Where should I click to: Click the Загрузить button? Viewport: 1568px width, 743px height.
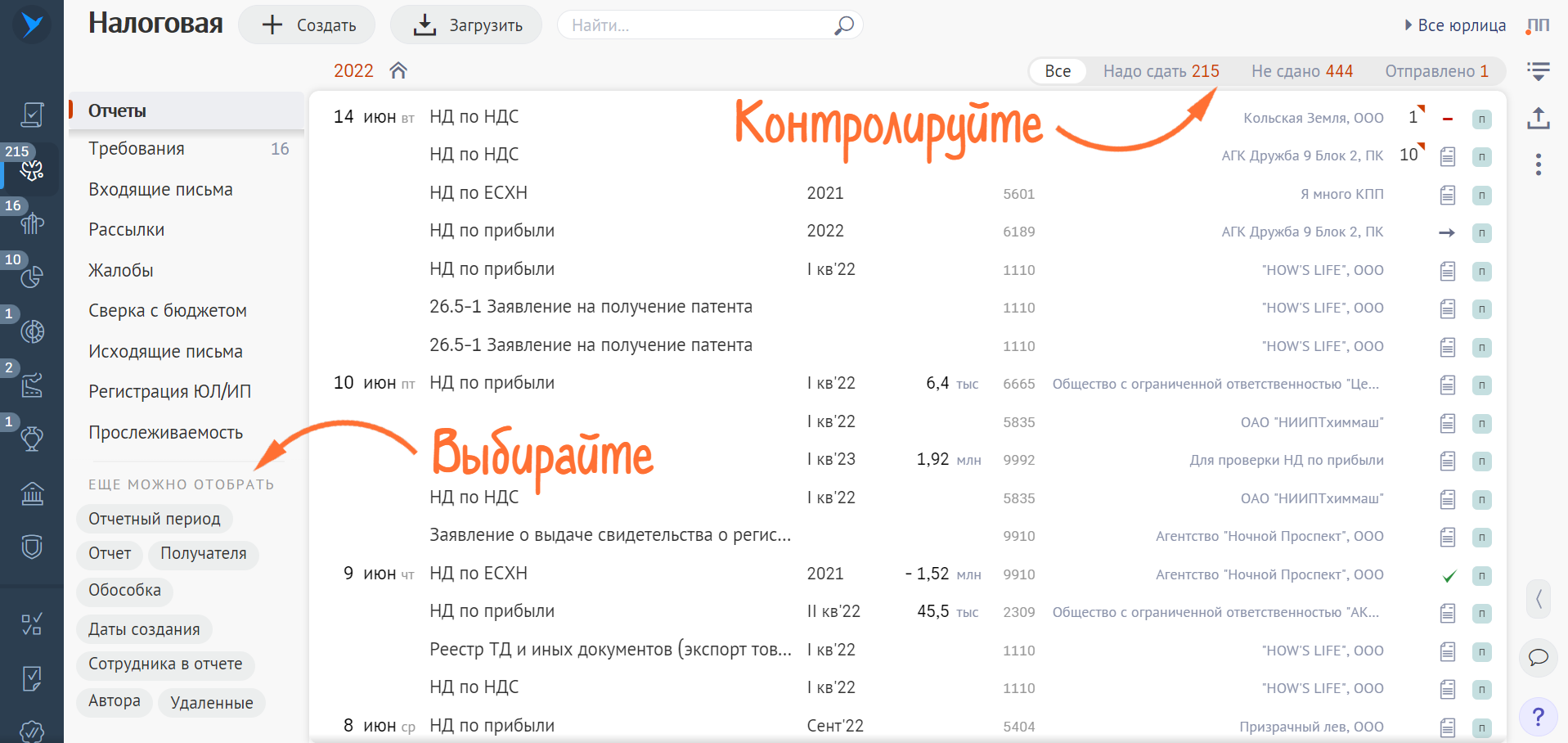click(466, 25)
